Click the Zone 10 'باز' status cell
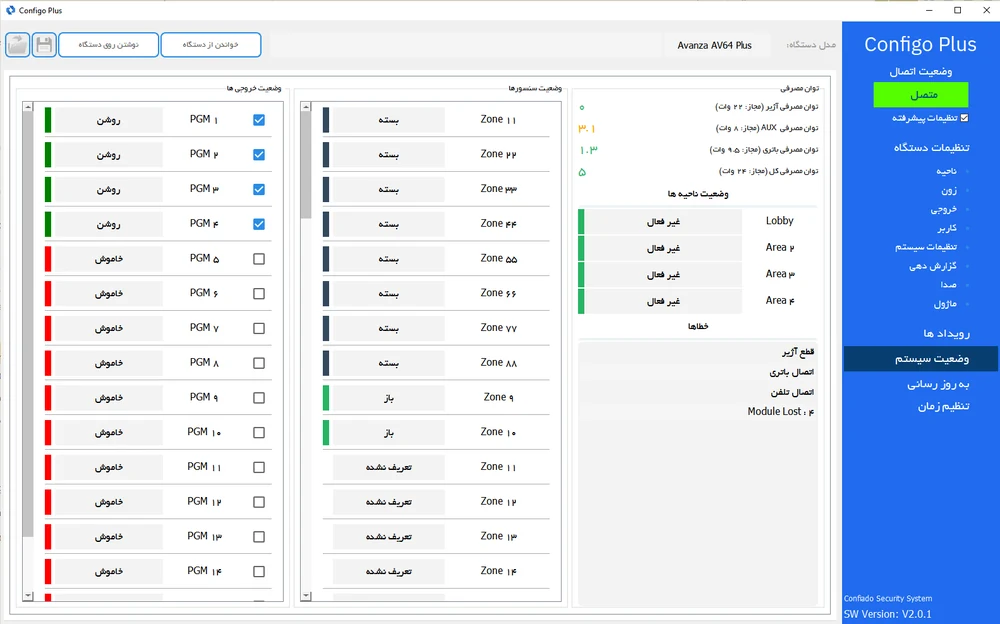 coord(388,433)
